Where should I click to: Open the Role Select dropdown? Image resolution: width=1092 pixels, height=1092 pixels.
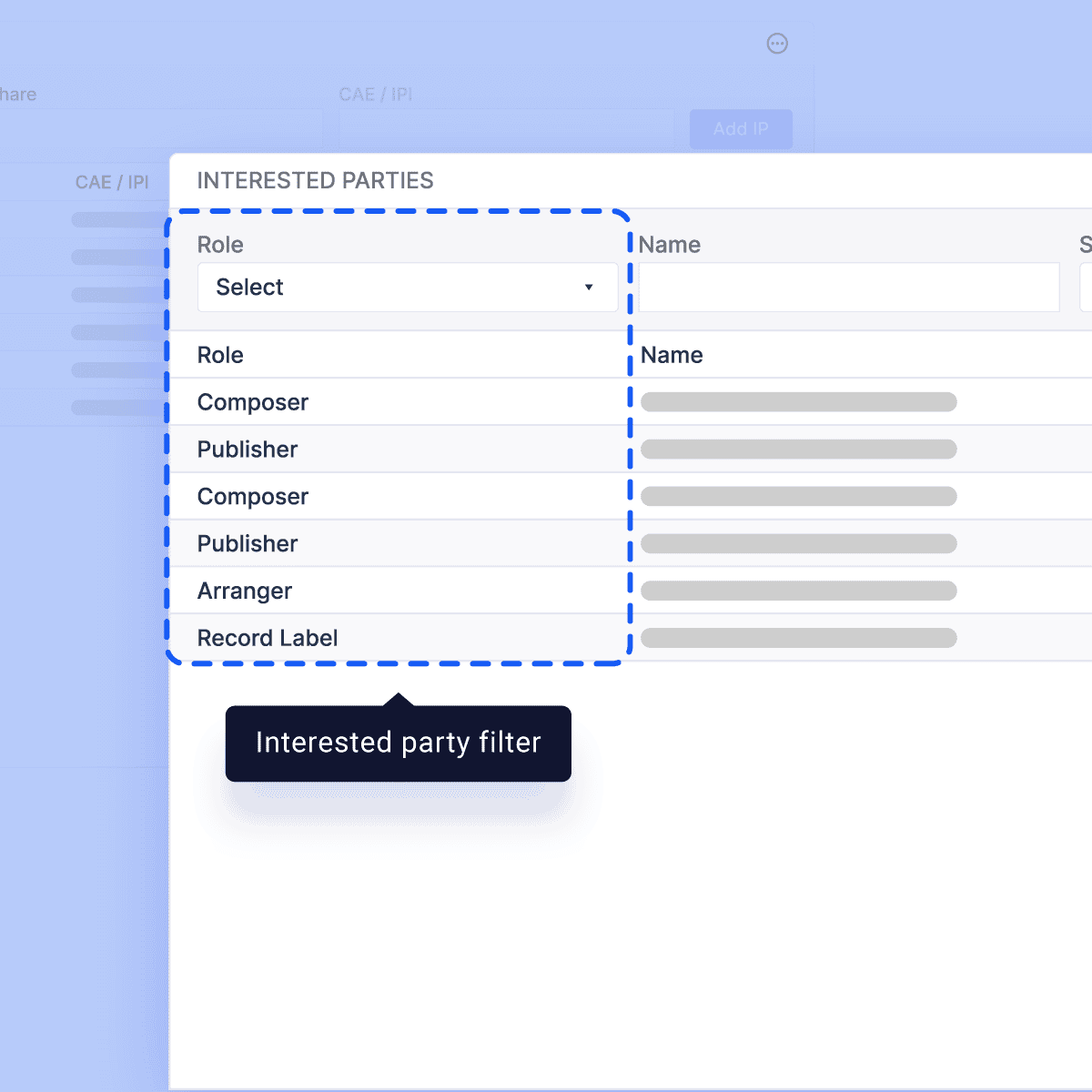pos(407,288)
